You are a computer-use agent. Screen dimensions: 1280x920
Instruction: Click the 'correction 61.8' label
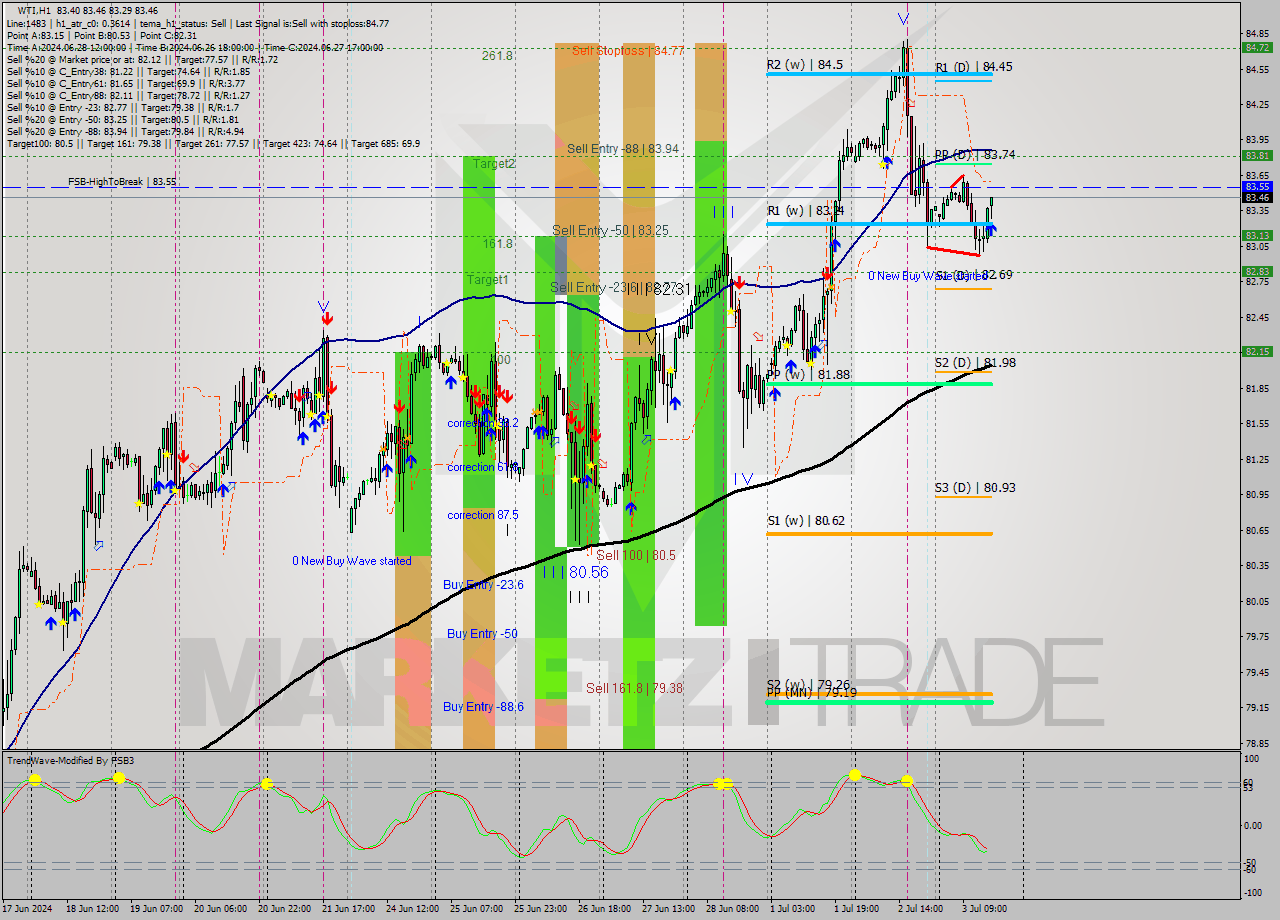click(x=483, y=467)
